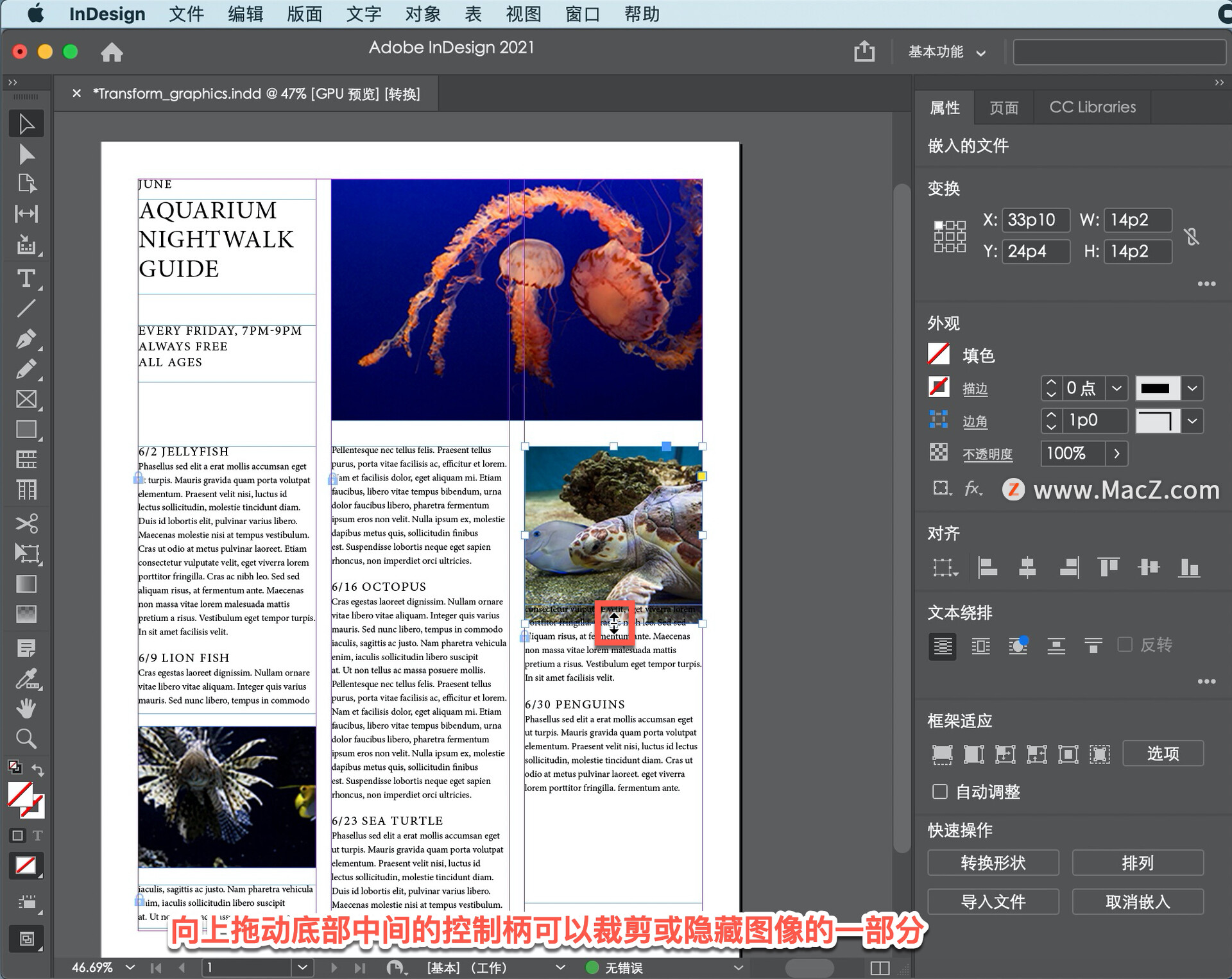Image resolution: width=1232 pixels, height=979 pixels.
Task: Toggle constrain proportions link for width and height
Action: tap(1192, 236)
